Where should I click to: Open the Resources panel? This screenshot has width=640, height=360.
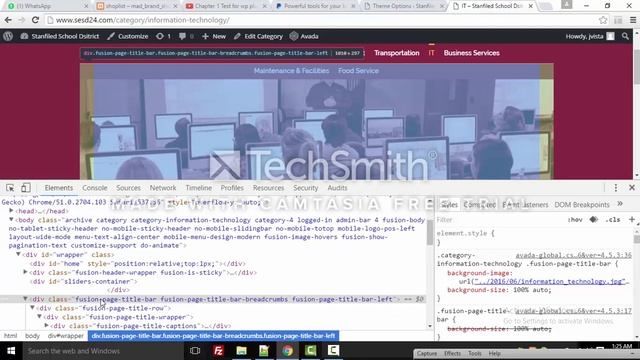[268, 188]
